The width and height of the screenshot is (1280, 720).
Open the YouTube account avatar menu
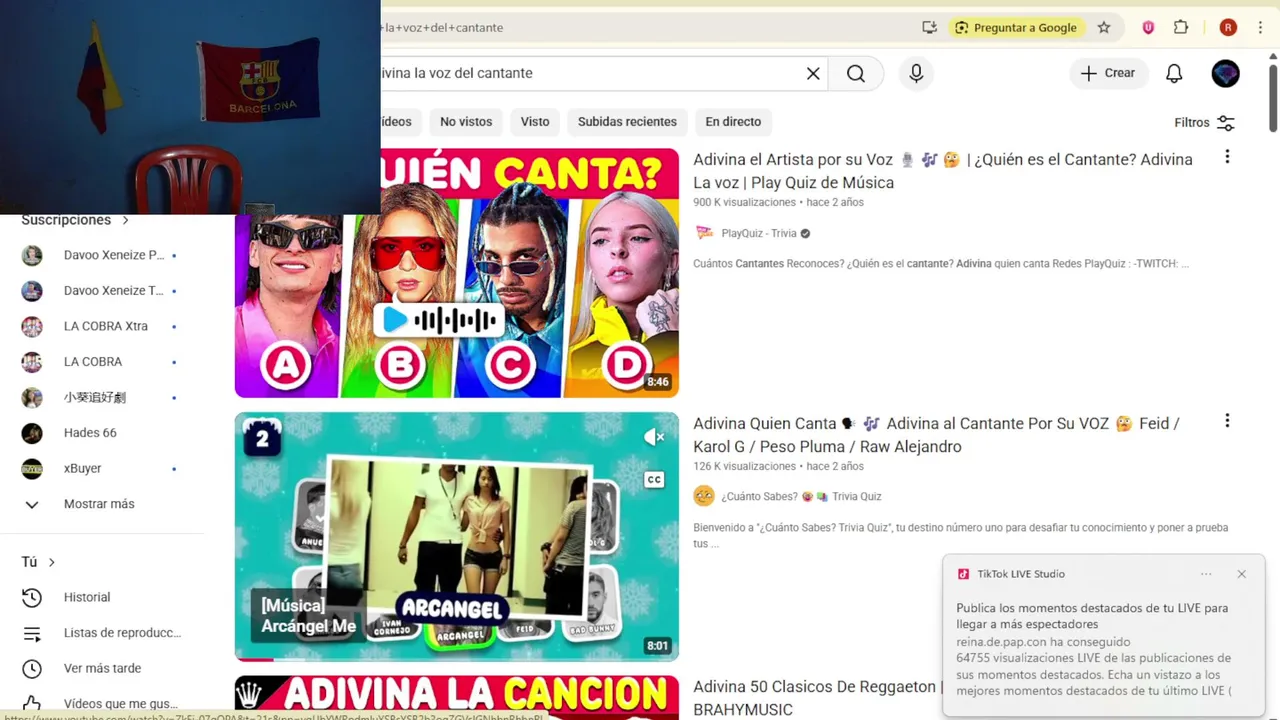pyautogui.click(x=1225, y=73)
